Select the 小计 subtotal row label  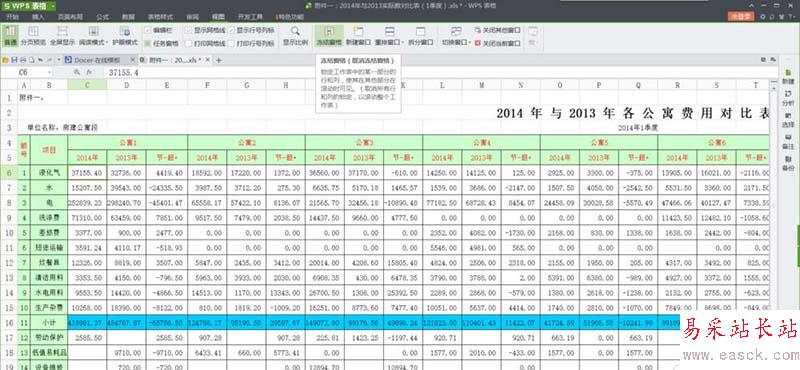(49, 323)
